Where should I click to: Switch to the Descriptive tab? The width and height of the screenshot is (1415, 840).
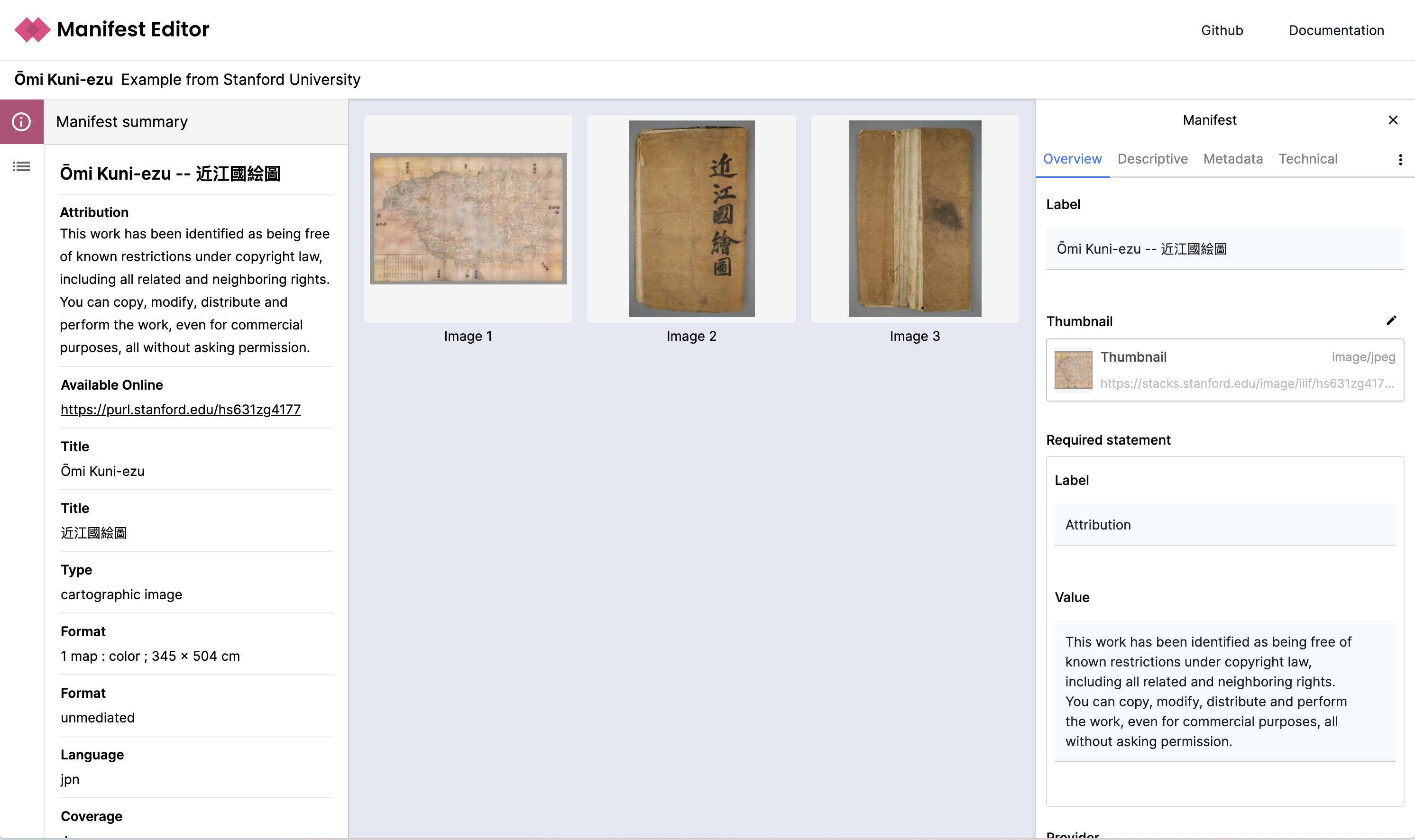tap(1152, 159)
